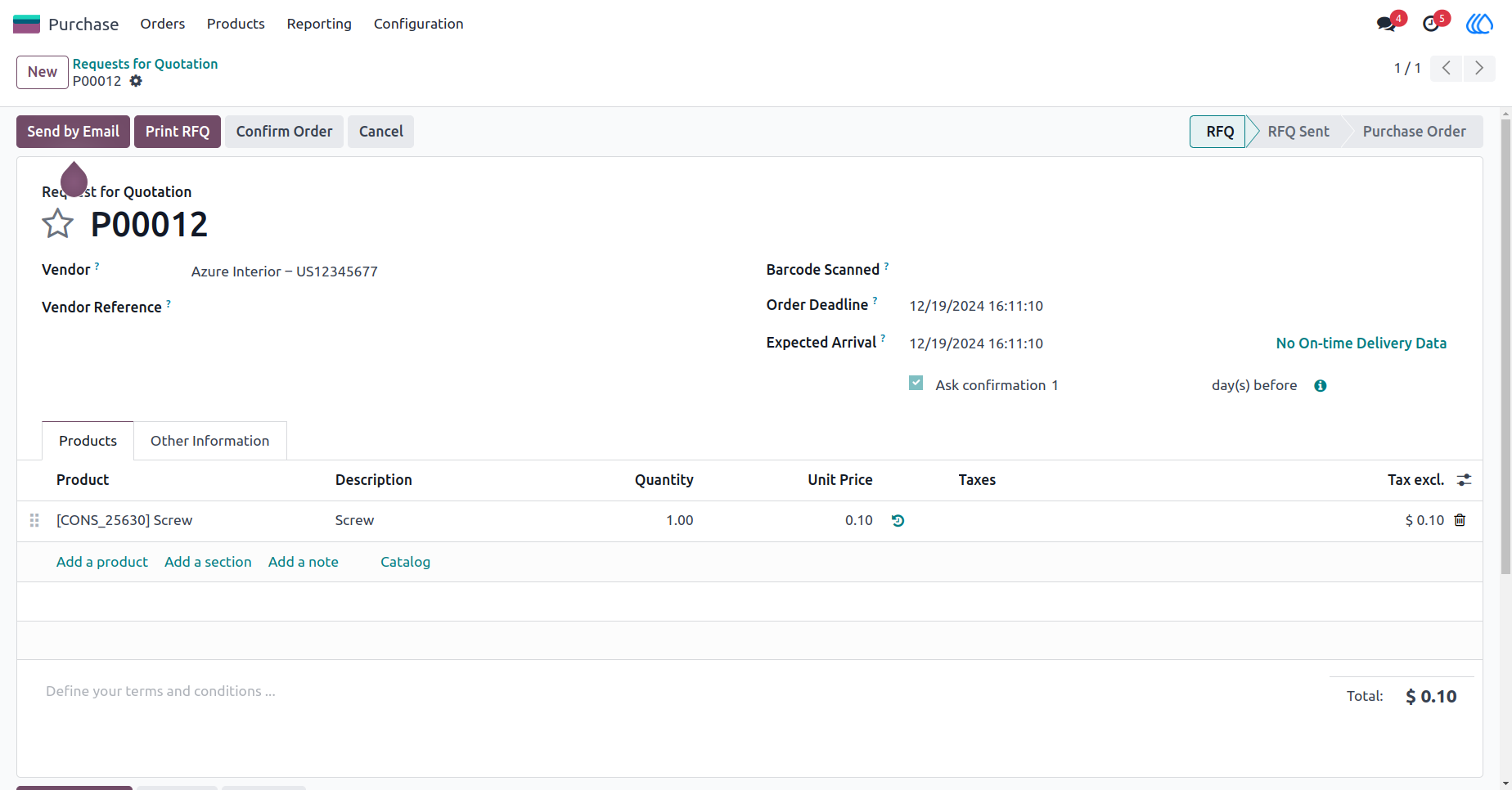1512x790 pixels.
Task: Click the Add a section link
Action: (208, 562)
